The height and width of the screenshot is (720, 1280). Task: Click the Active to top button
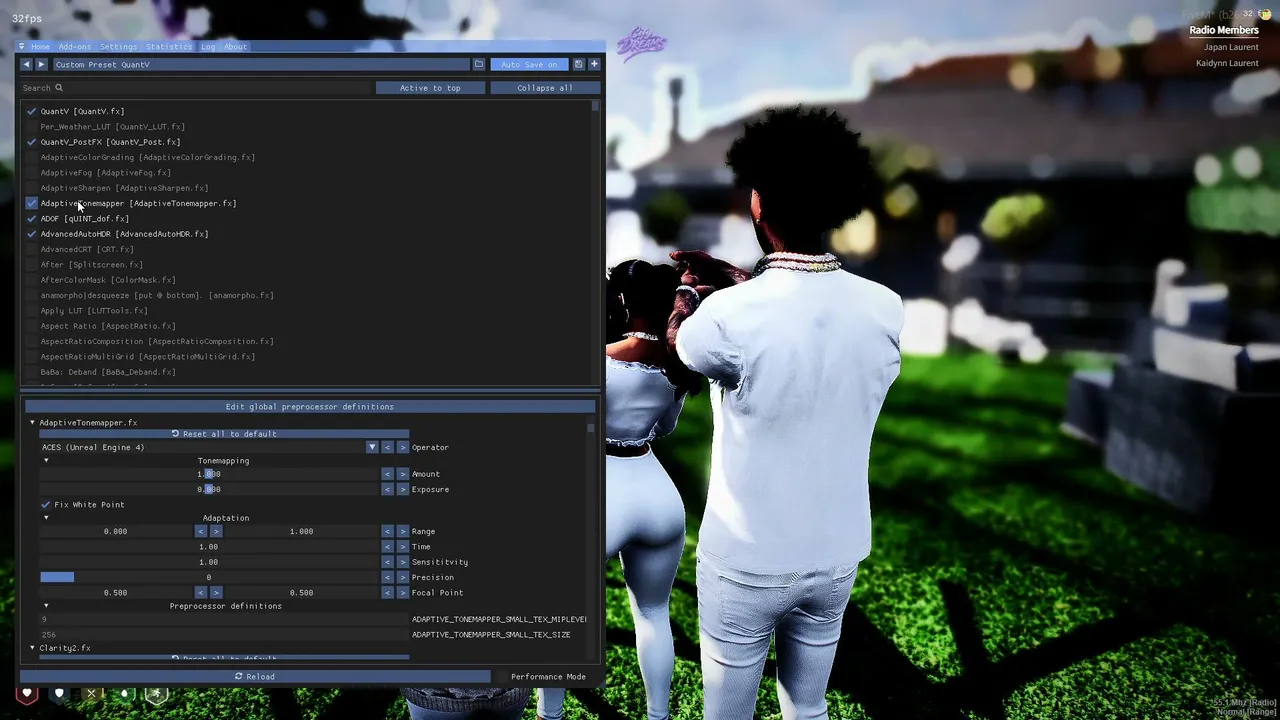point(430,88)
